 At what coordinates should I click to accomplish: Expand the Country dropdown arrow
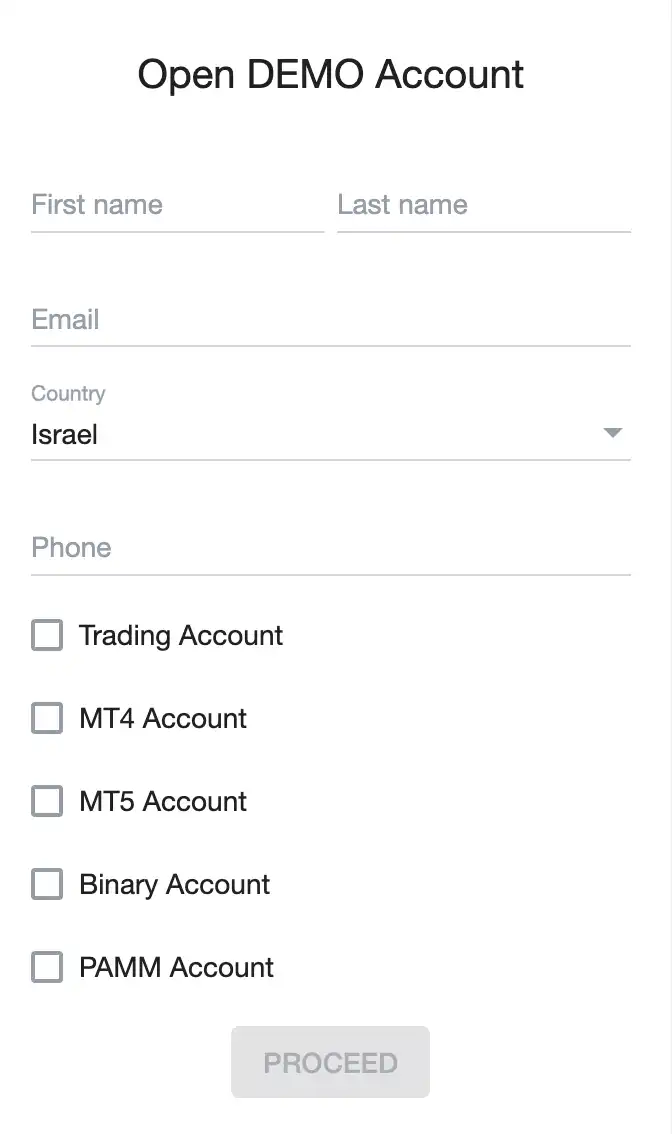613,434
